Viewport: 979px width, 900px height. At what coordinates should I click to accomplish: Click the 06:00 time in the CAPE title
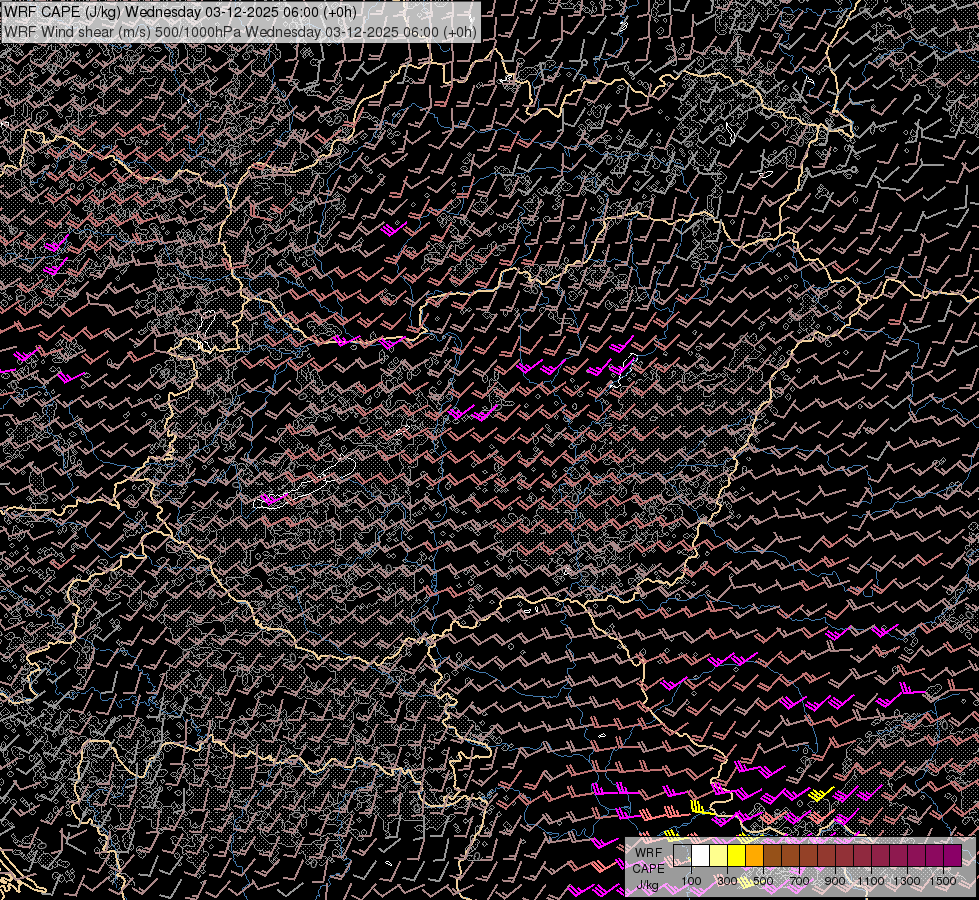point(303,11)
